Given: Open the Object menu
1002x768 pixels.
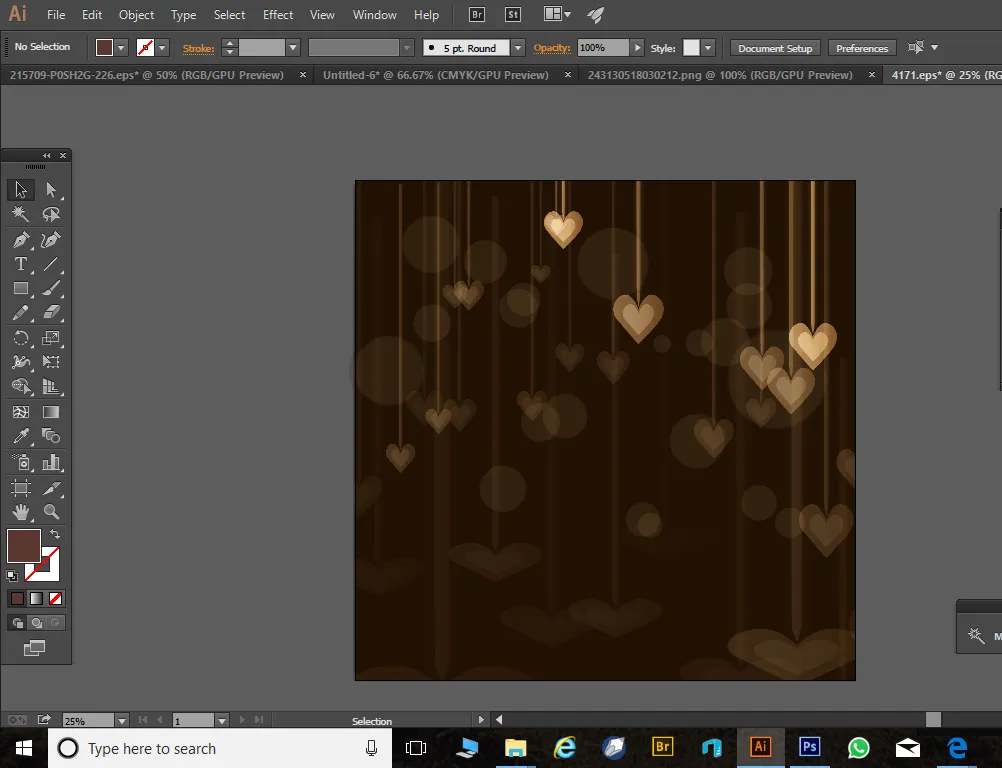Looking at the screenshot, I should tap(136, 15).
